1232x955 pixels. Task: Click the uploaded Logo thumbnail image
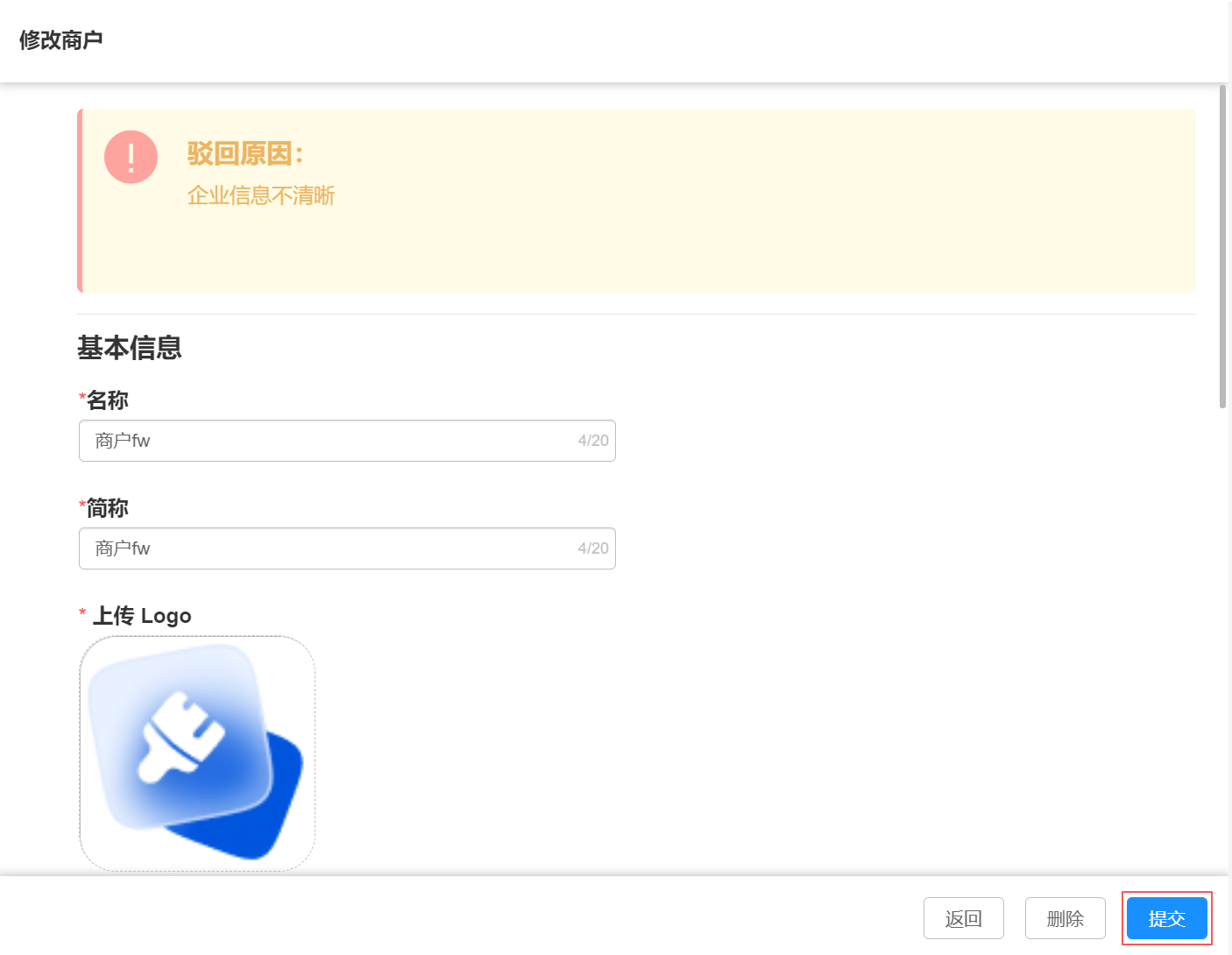click(x=197, y=753)
